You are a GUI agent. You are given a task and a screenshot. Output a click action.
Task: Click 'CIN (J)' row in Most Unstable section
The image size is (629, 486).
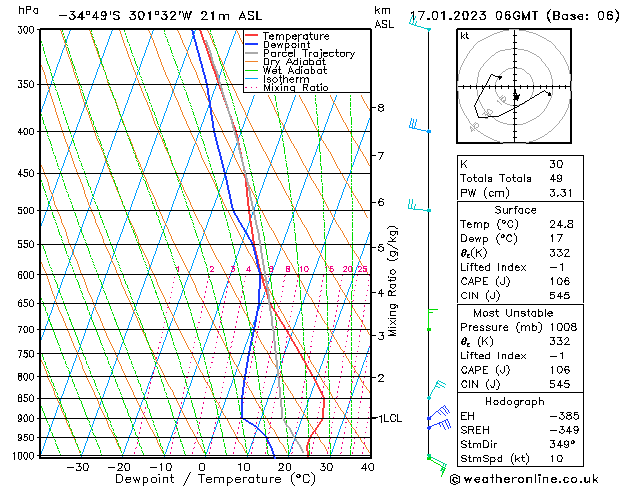click(520, 384)
